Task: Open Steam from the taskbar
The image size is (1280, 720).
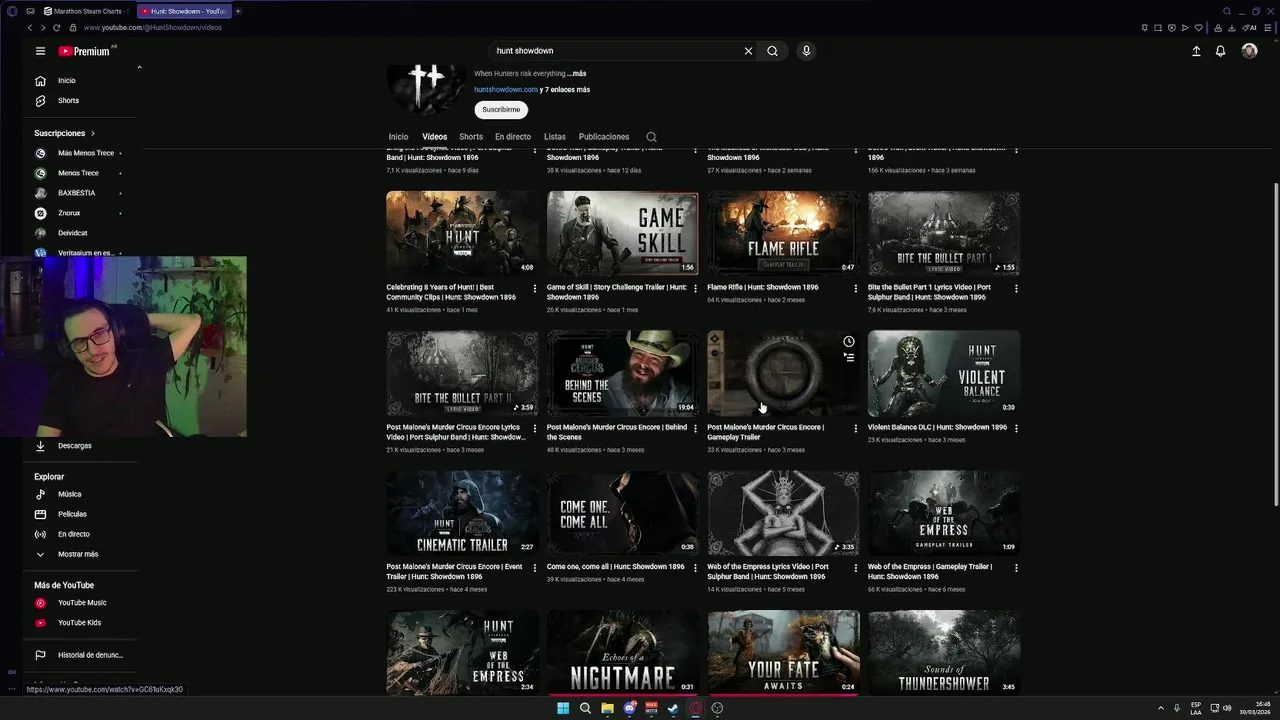Action: click(673, 708)
